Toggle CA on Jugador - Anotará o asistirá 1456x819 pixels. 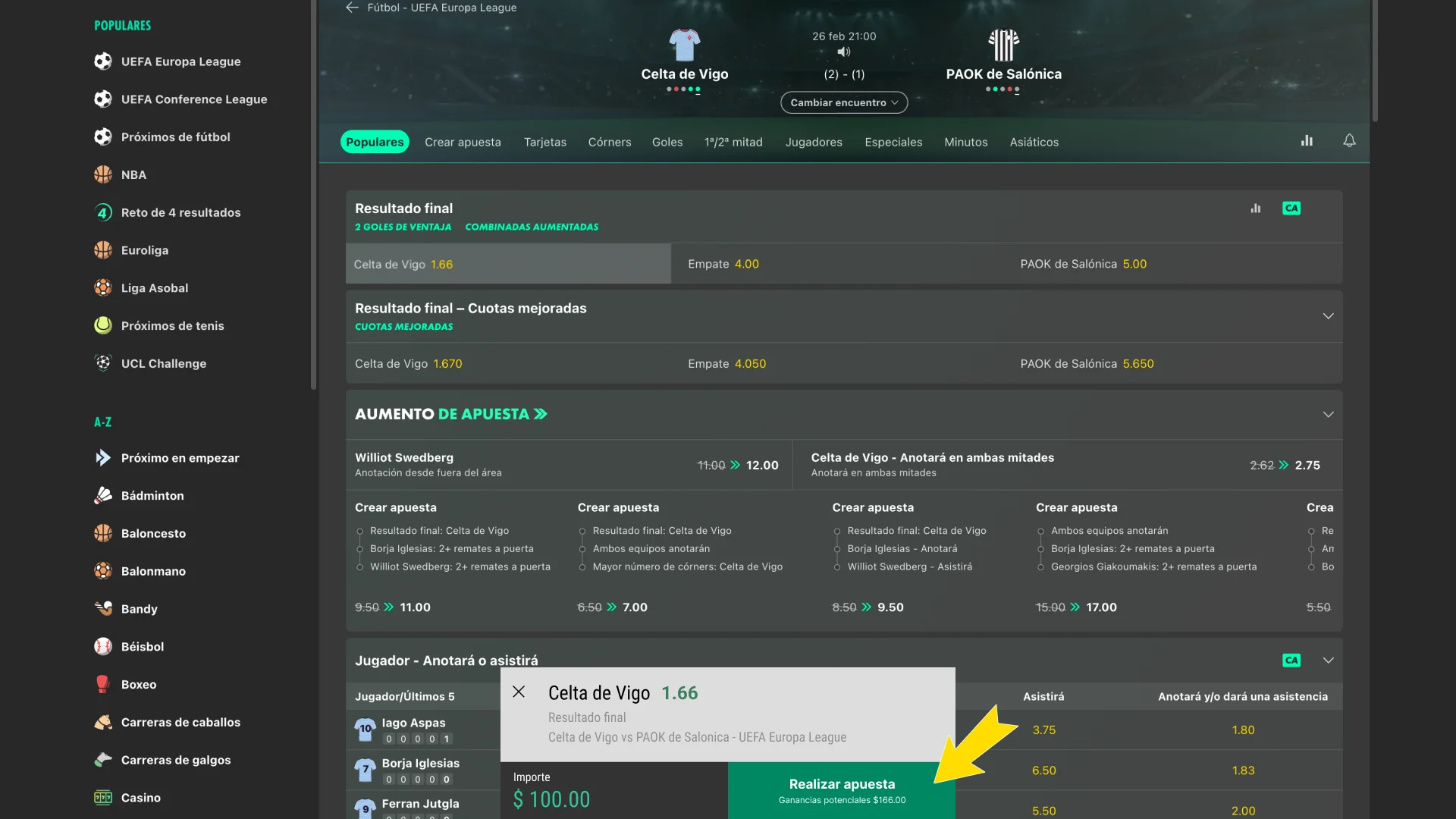pos(1292,661)
